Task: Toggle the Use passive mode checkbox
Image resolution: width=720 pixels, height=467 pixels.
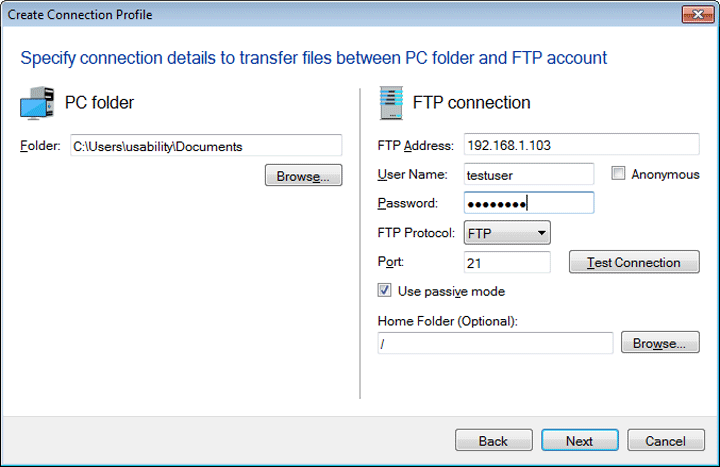Action: pos(385,291)
